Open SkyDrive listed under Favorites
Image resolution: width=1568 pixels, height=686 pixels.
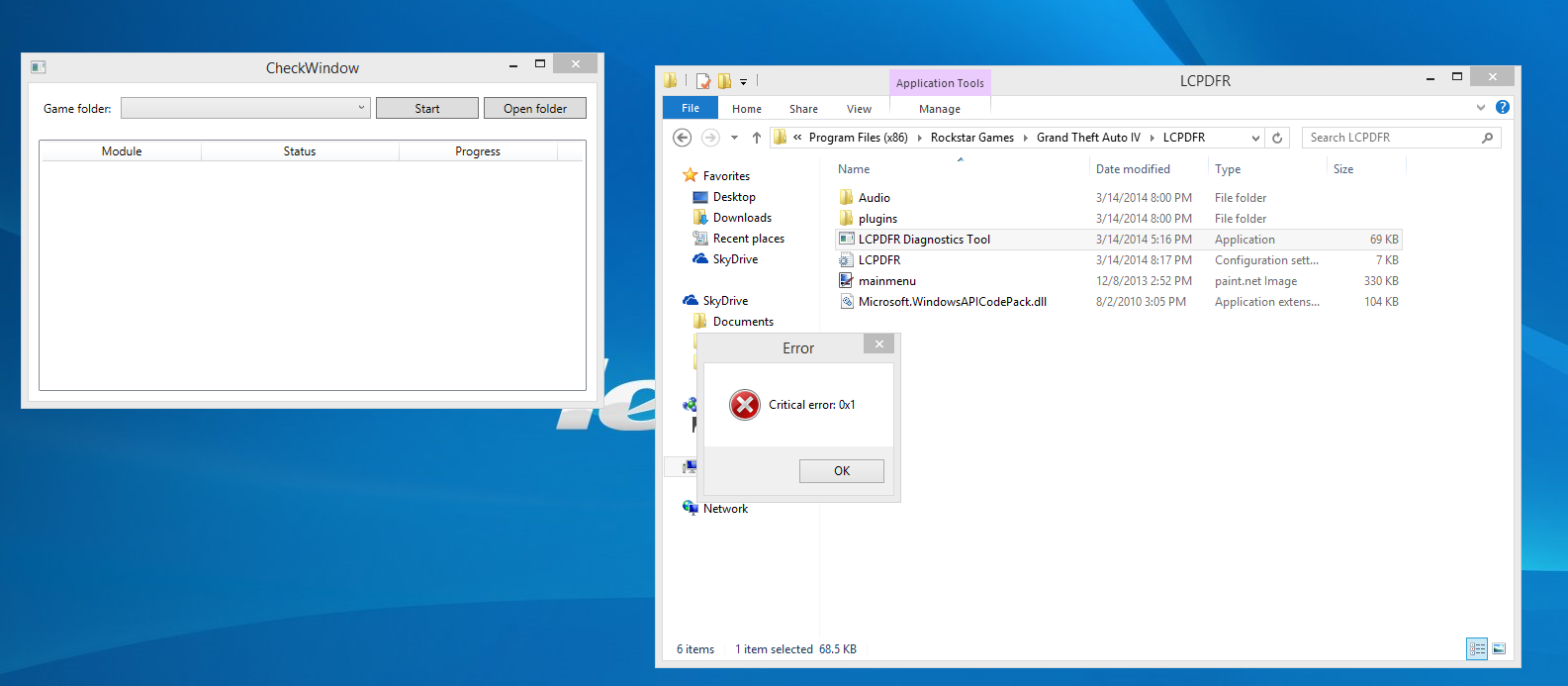pyautogui.click(x=735, y=259)
